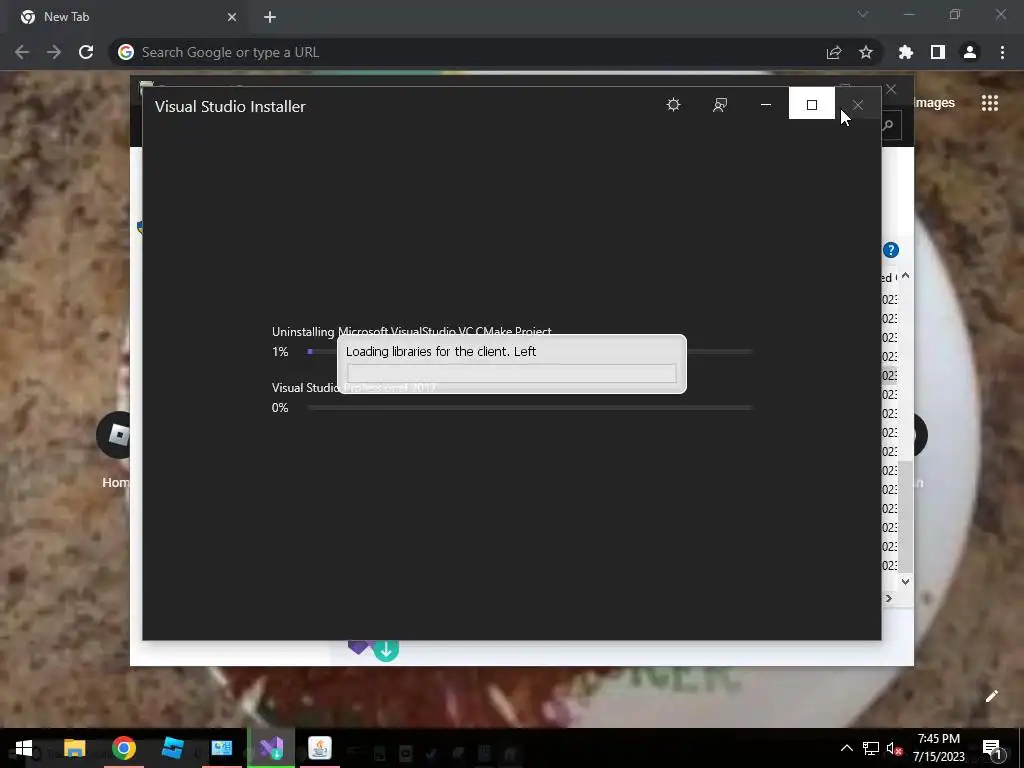Open the Control Panel taskbar icon
1024x768 pixels.
click(x=221, y=748)
